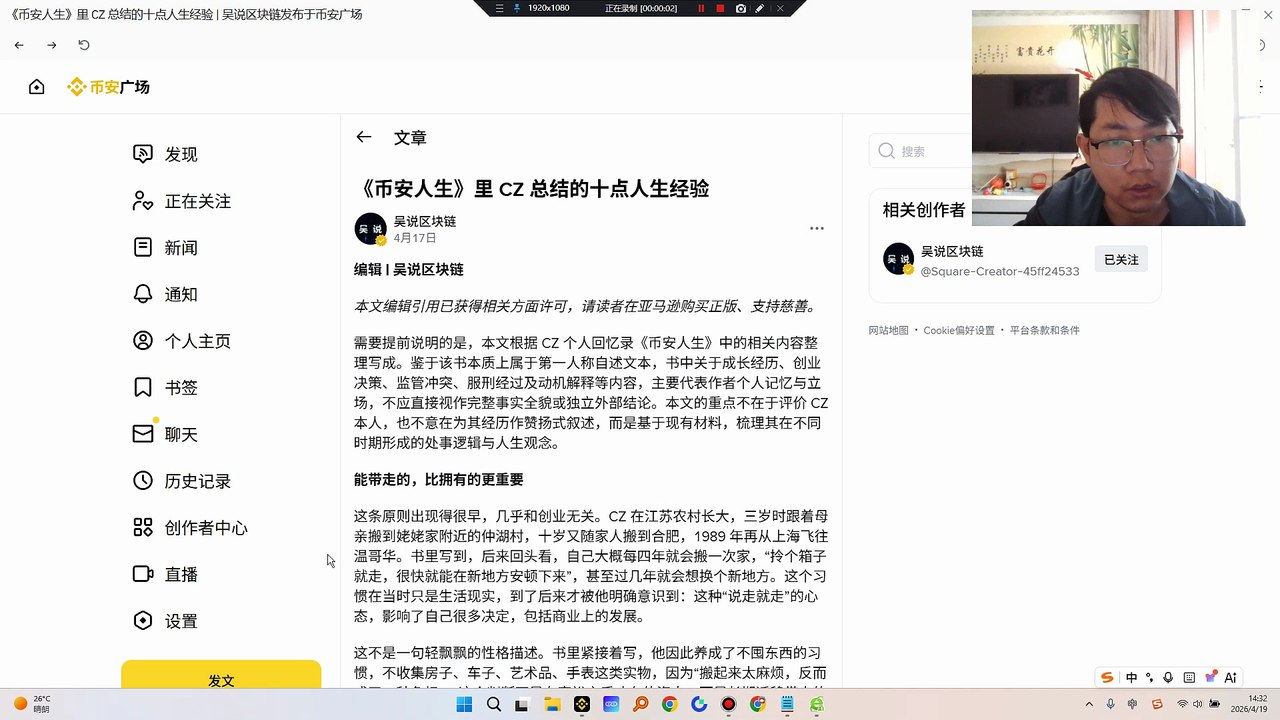The image size is (1280, 720).
Task: Click the recorder pin icon
Action: (x=517, y=8)
